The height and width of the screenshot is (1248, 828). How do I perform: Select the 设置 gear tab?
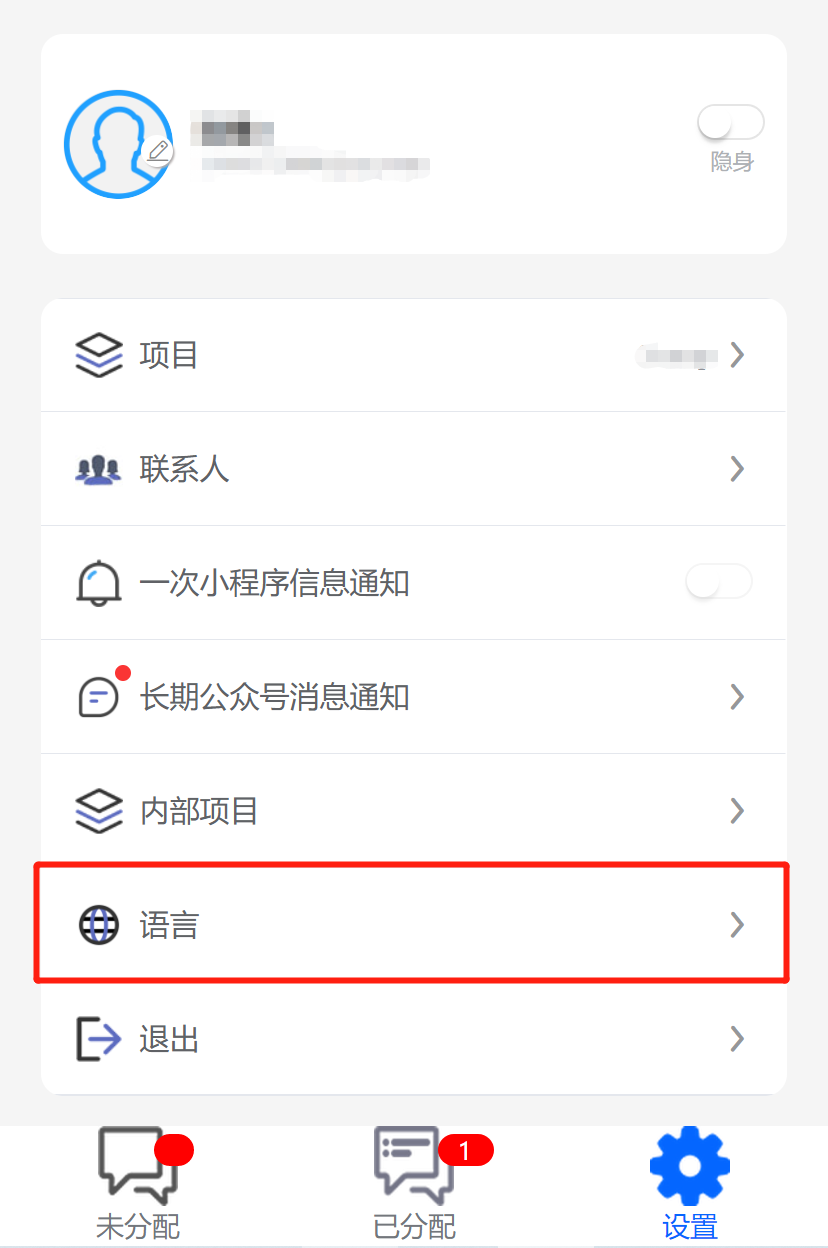pos(690,1184)
